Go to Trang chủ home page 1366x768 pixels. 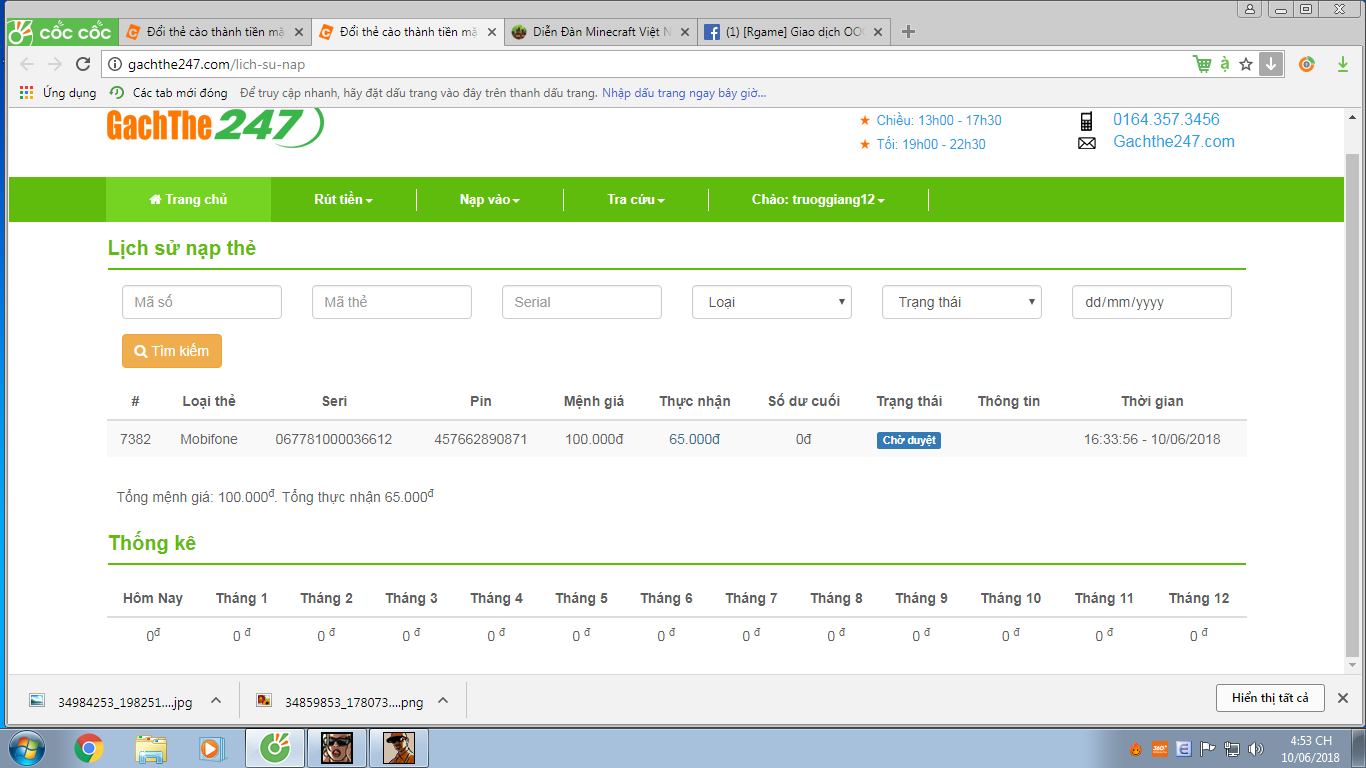click(188, 199)
